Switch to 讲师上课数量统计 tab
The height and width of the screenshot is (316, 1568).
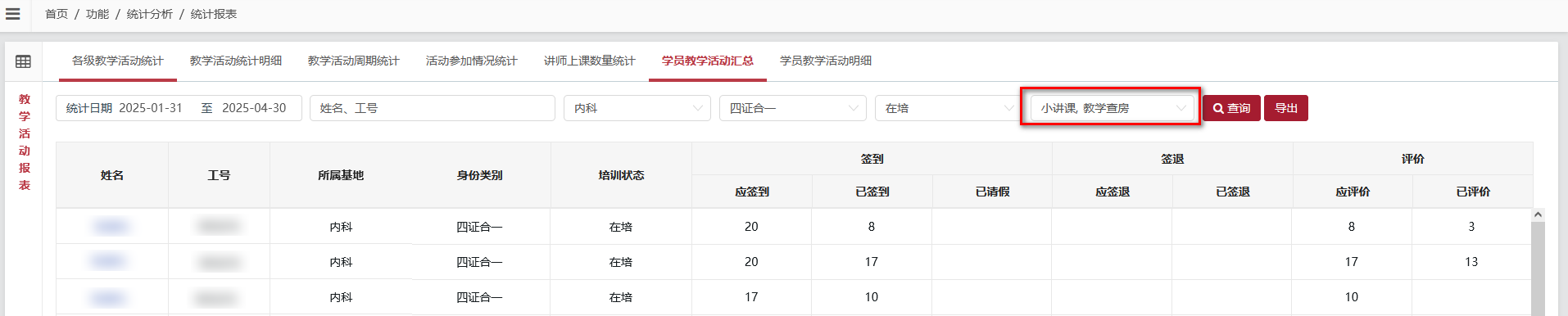[590, 61]
